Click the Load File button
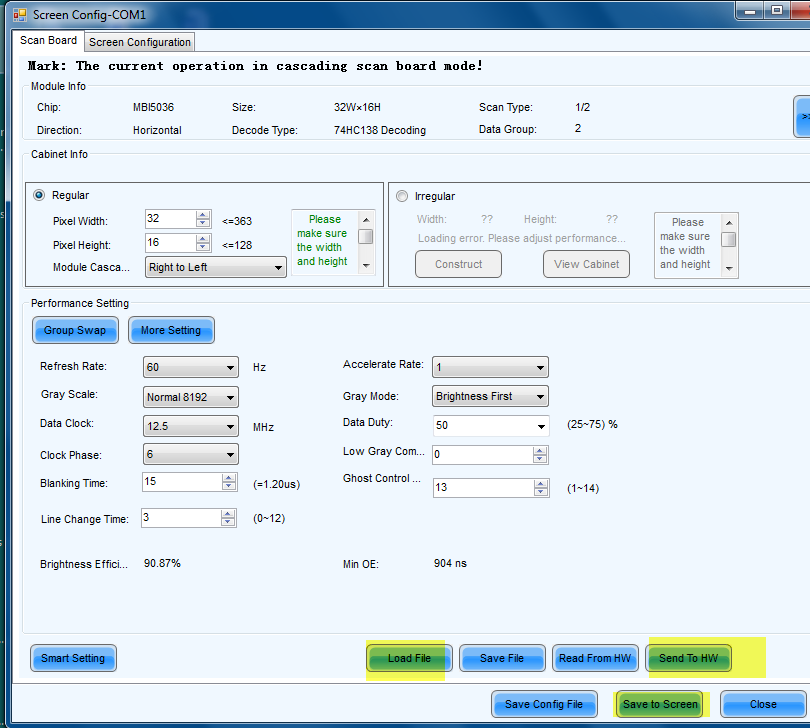 click(409, 658)
